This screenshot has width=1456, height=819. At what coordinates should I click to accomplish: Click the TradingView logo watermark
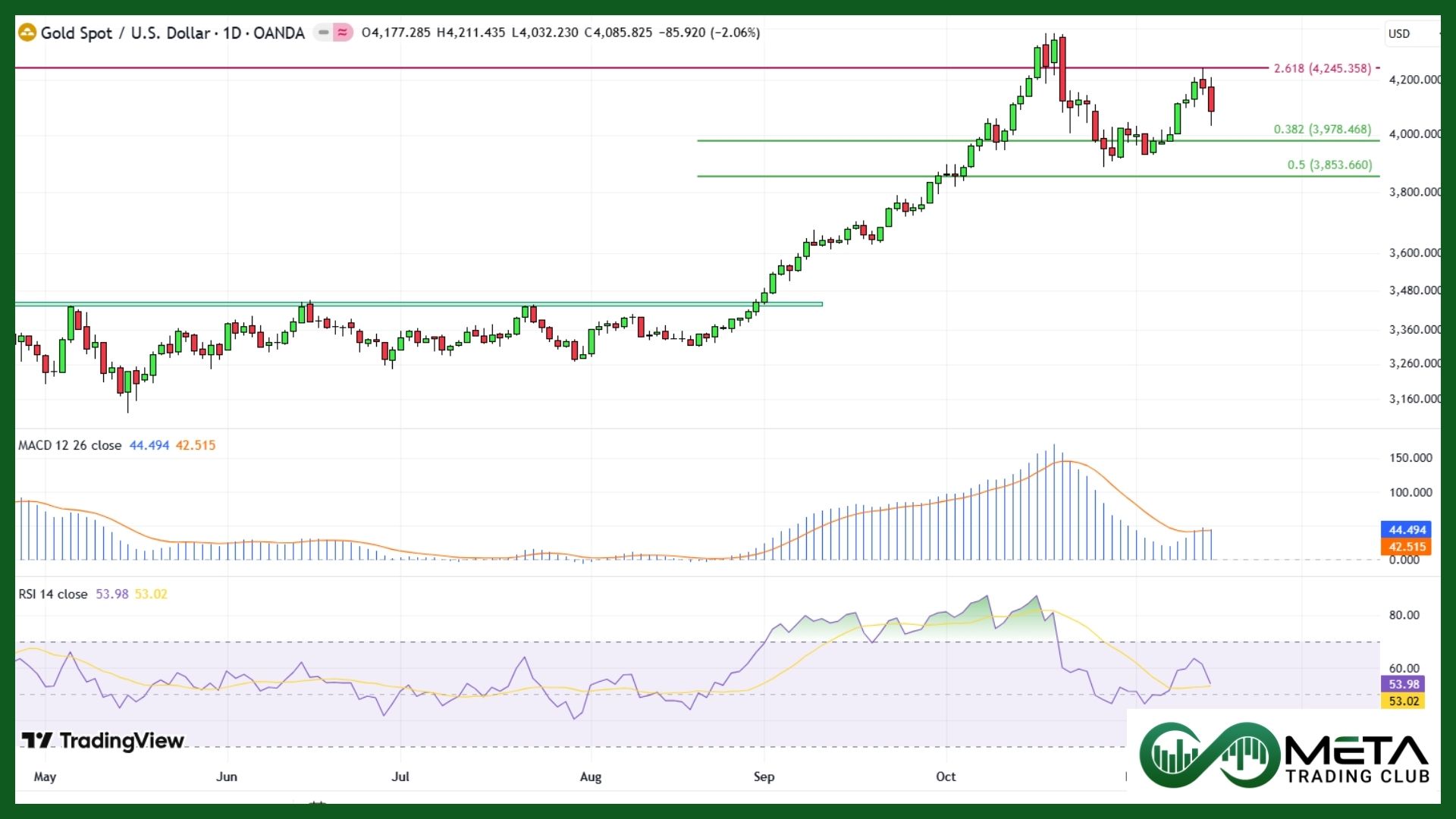coord(103,740)
